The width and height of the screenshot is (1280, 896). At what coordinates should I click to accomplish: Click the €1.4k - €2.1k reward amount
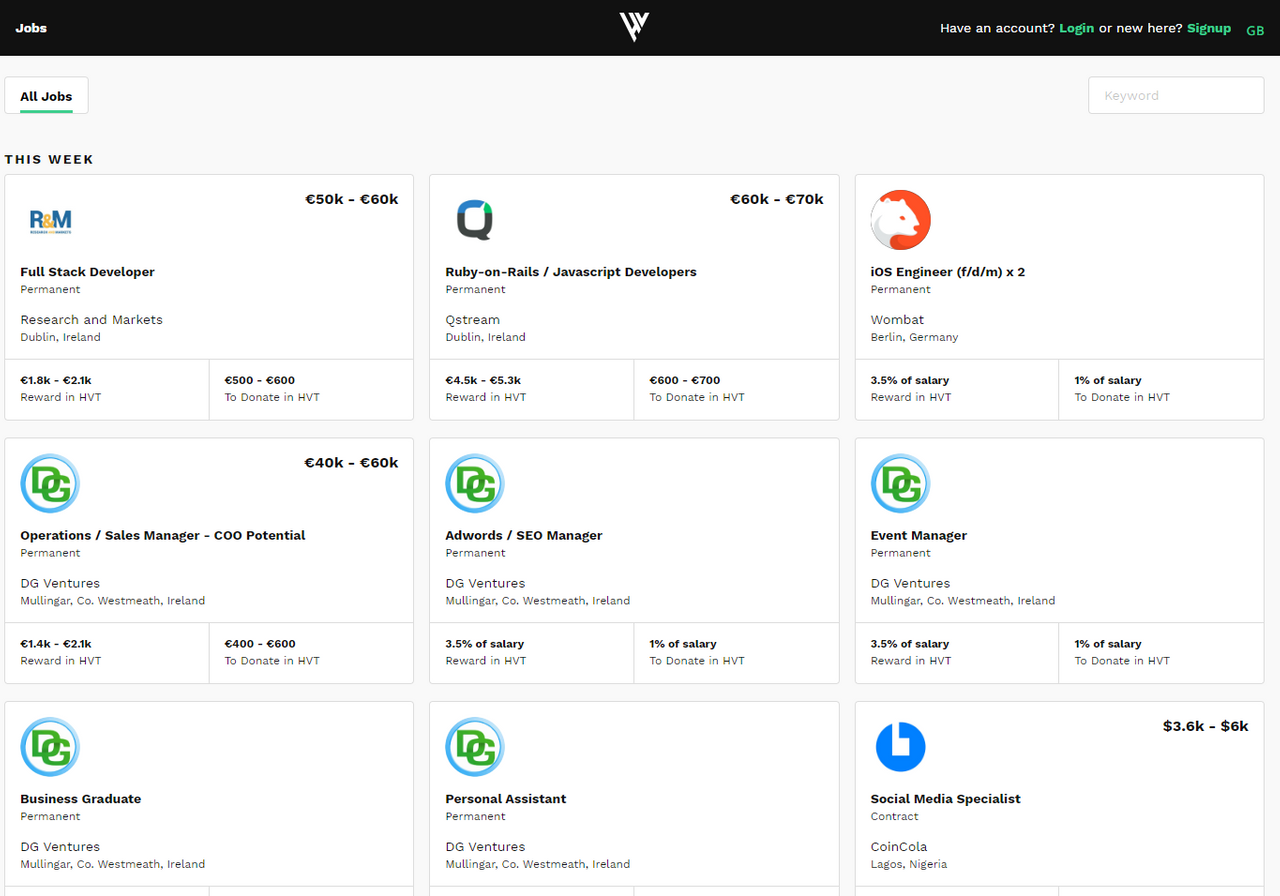tap(56, 644)
